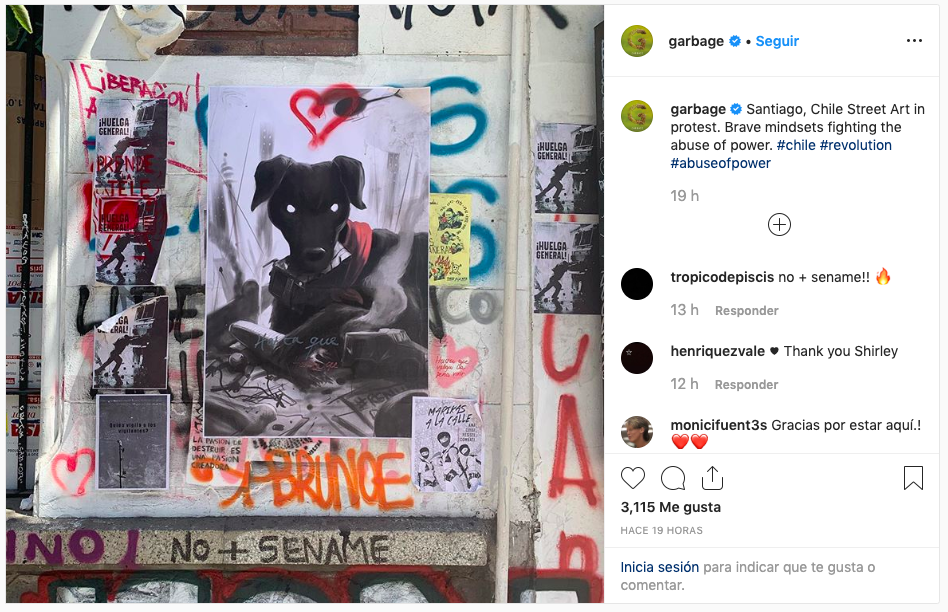Share the post using the share icon
948x612 pixels.
[x=712, y=478]
